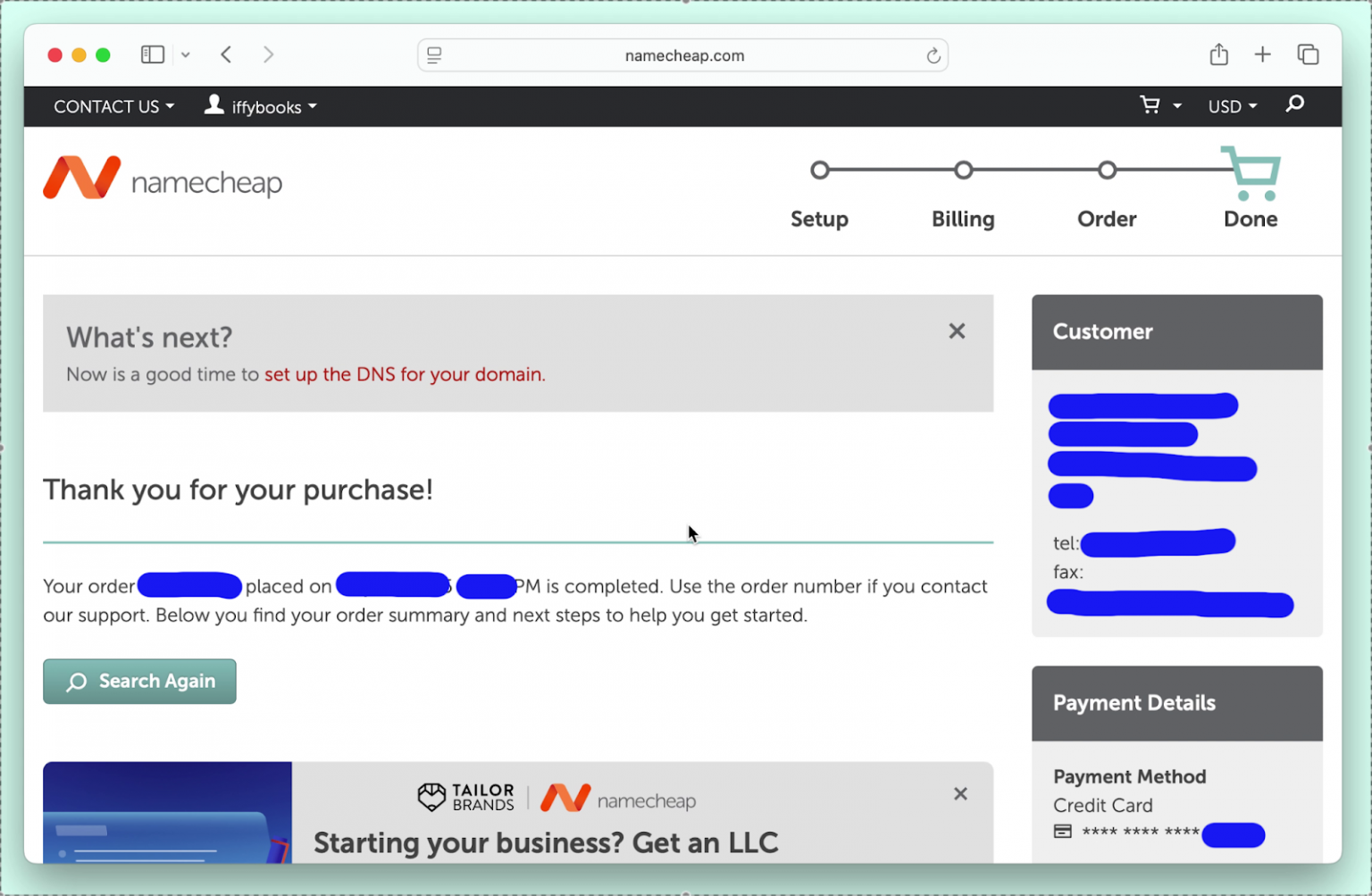Expand the CONTACT US dropdown
This screenshot has width=1372, height=896.
click(x=113, y=106)
